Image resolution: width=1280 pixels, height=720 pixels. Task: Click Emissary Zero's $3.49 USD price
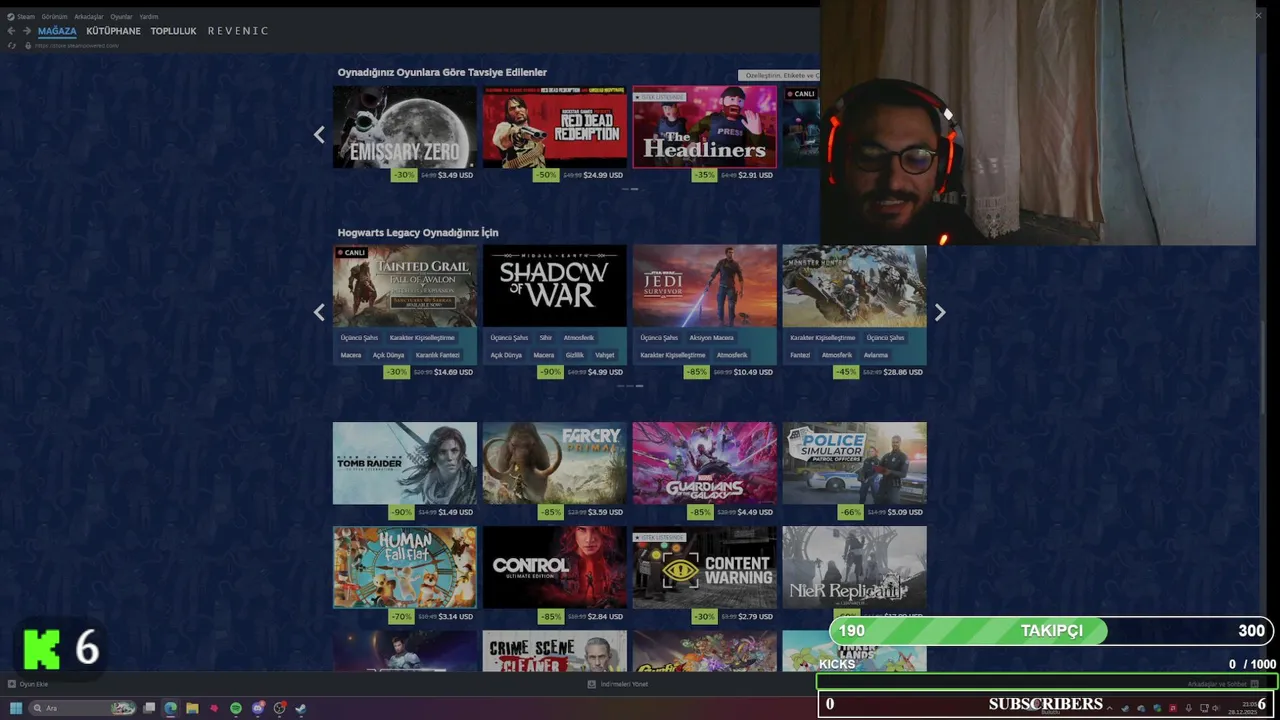tap(455, 175)
